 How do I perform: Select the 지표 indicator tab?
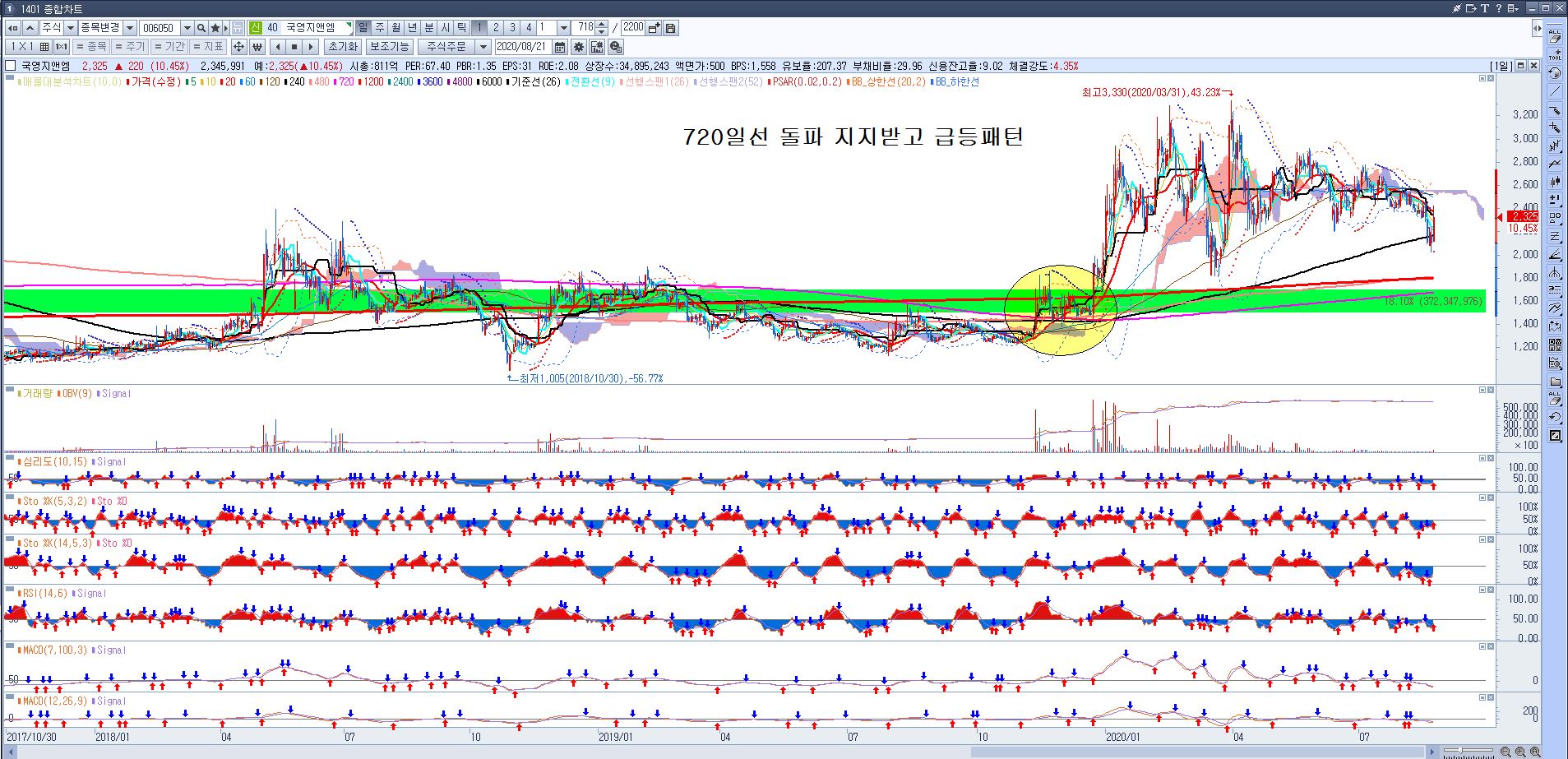209,47
